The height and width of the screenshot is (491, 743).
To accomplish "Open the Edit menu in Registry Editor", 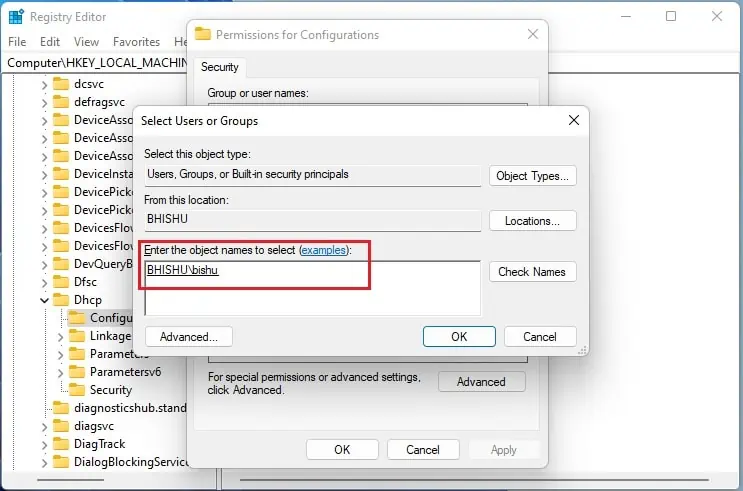I will (x=50, y=42).
